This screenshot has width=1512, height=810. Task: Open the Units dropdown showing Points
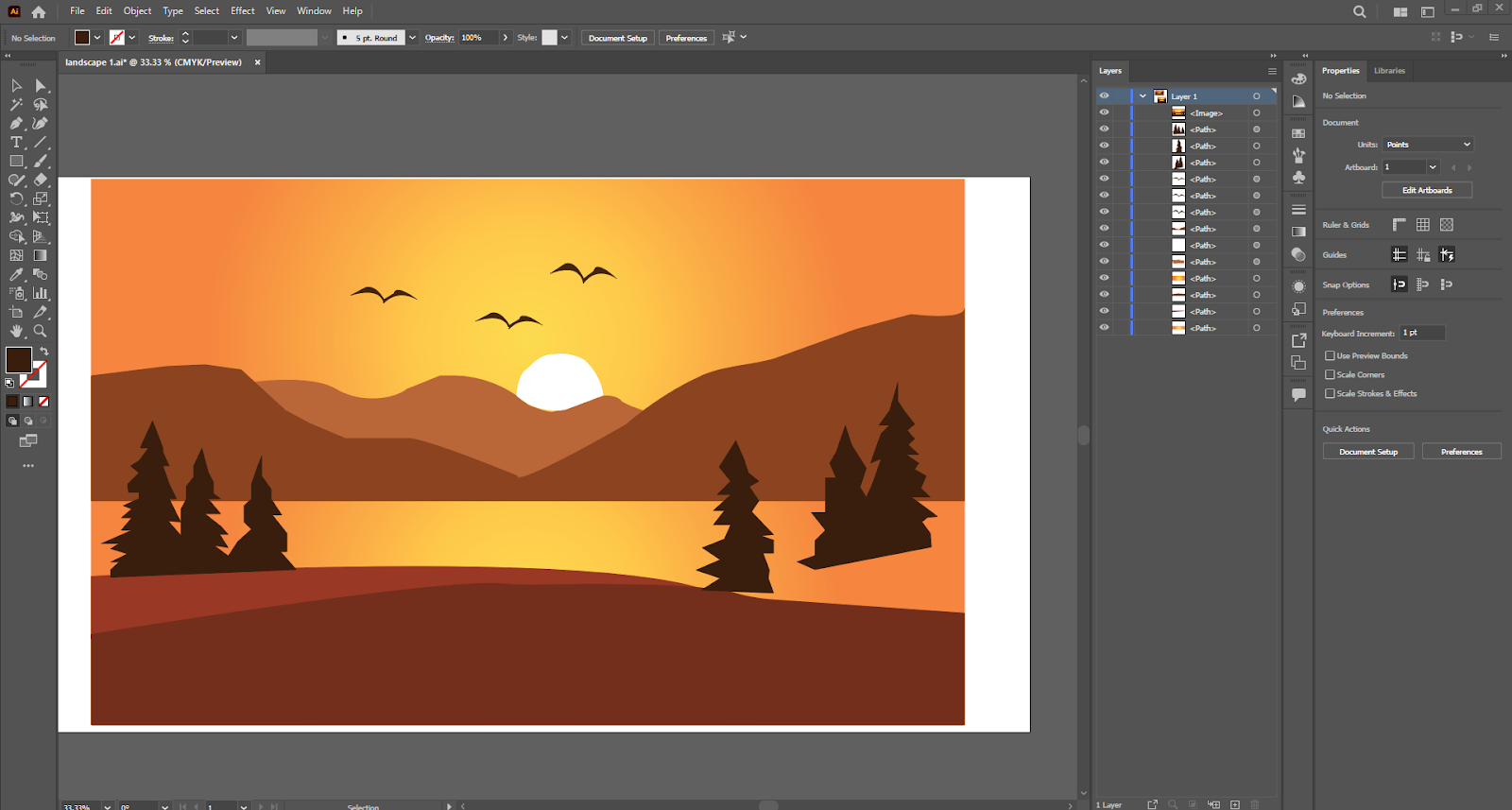(1428, 145)
